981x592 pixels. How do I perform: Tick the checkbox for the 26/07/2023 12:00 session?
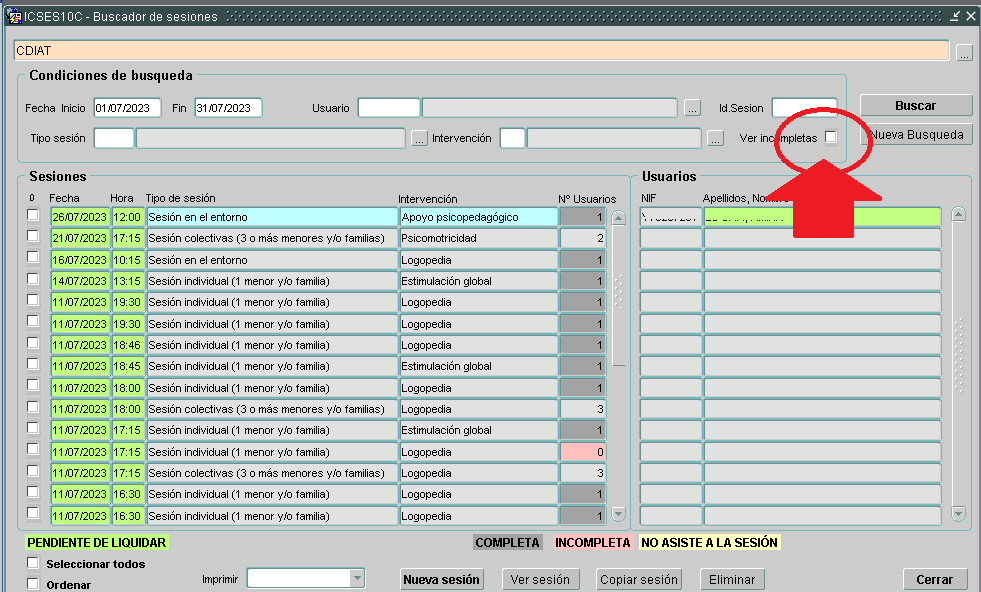pos(33,215)
